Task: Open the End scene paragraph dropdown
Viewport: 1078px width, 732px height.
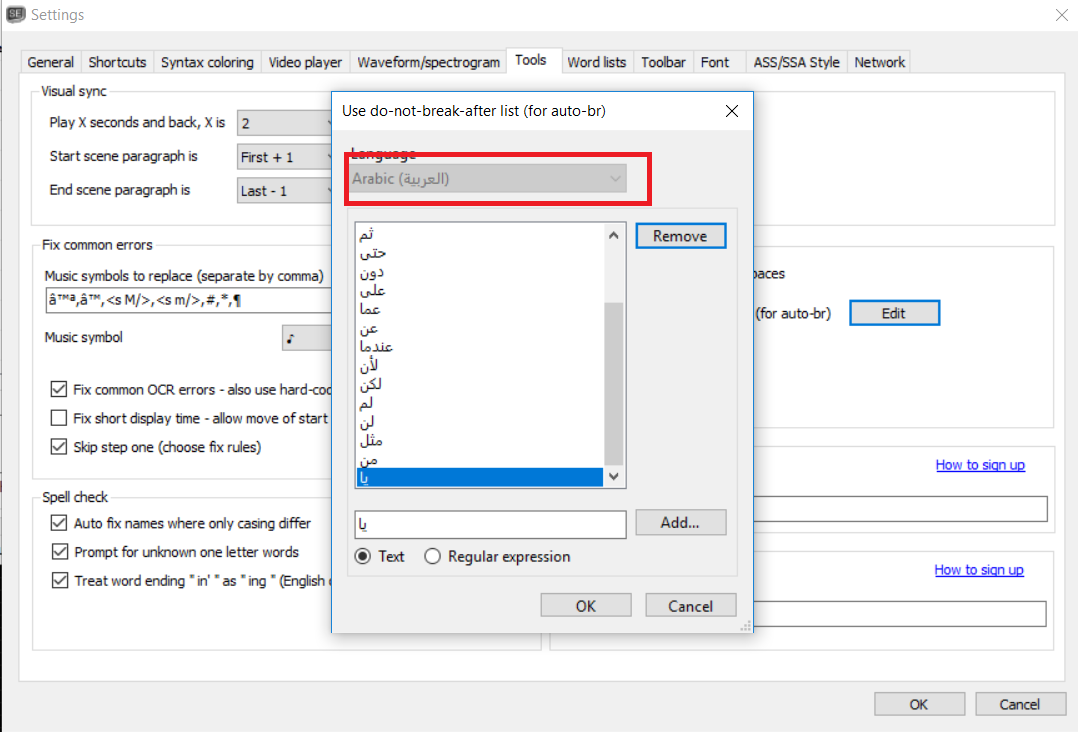Action: (285, 190)
